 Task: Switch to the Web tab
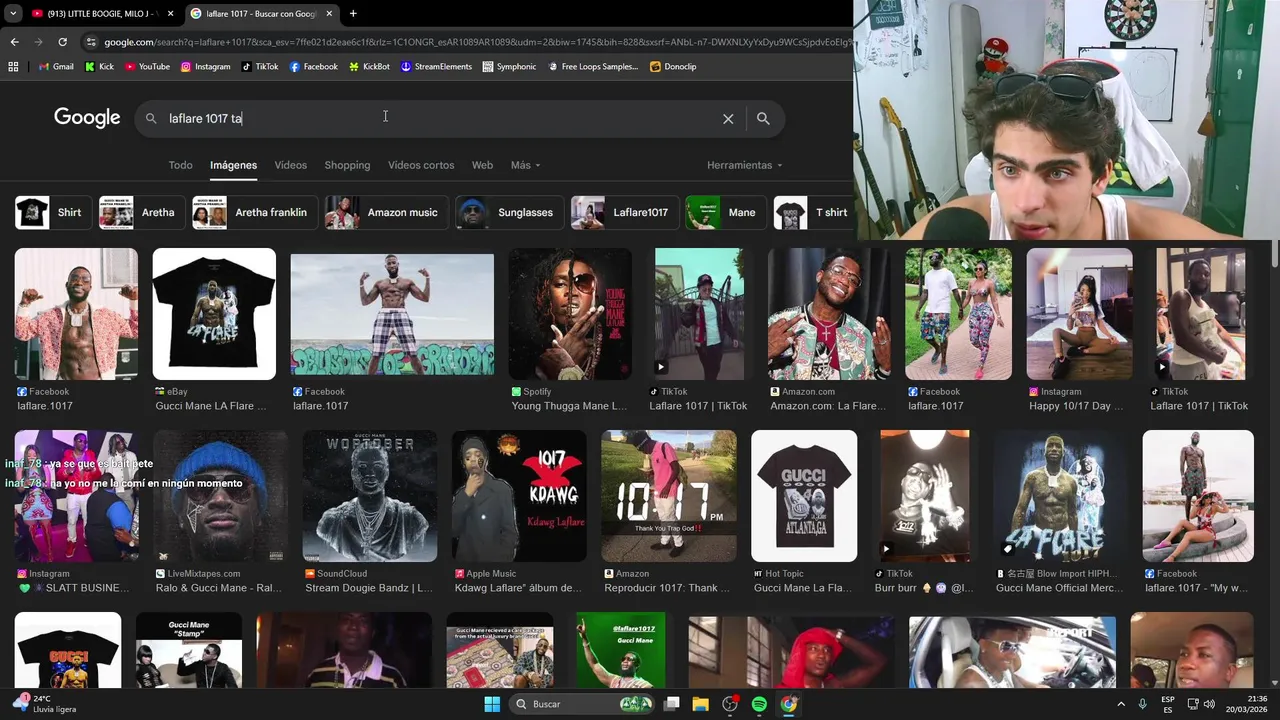482,165
